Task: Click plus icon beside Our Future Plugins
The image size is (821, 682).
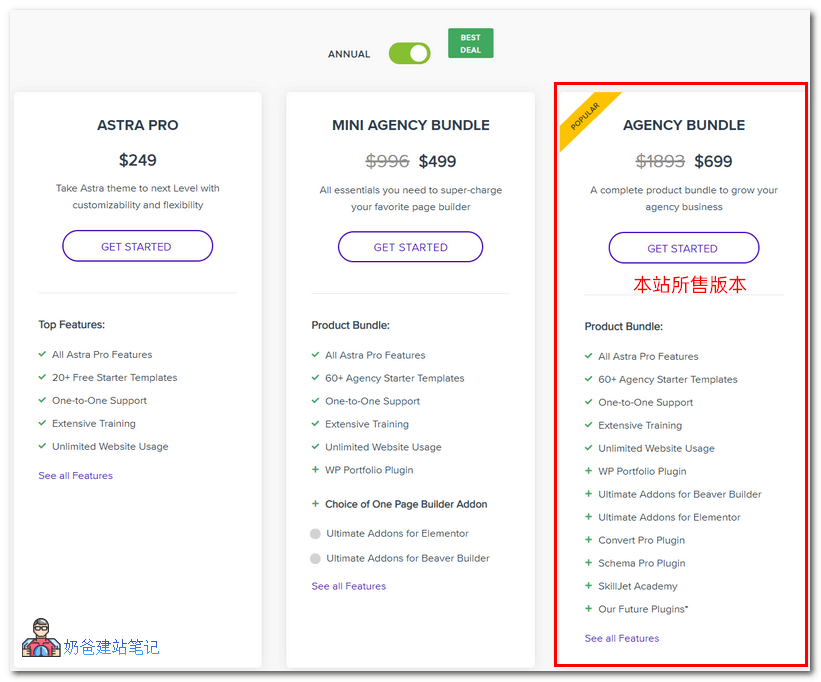Action: [x=589, y=609]
